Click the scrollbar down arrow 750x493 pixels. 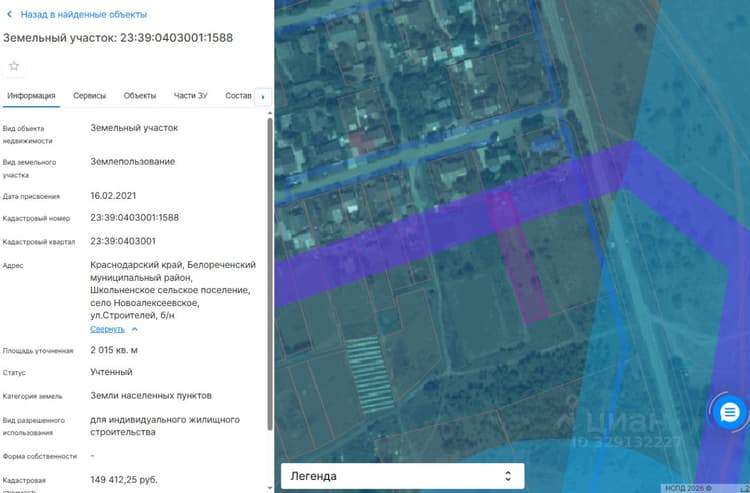270,488
